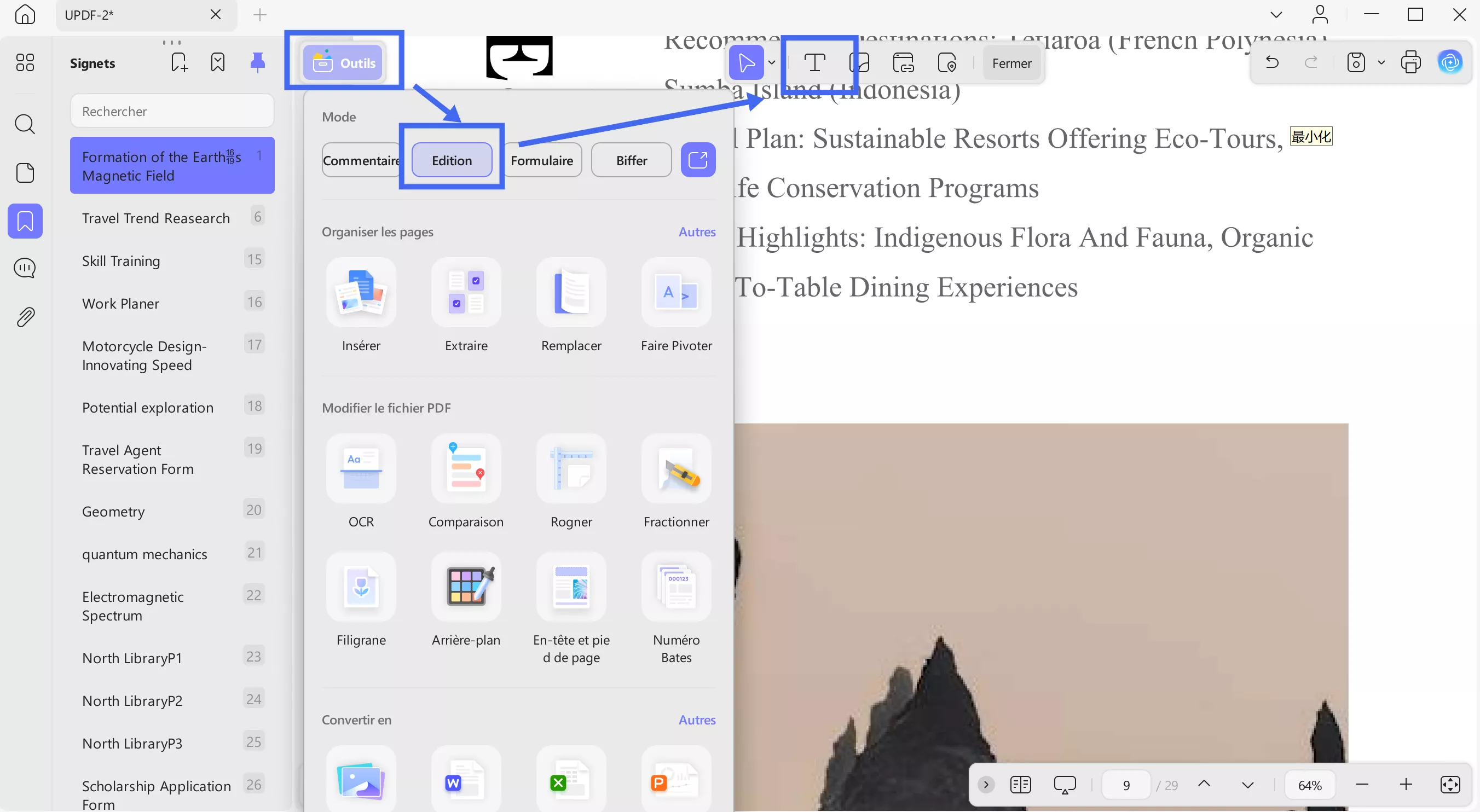Add a new bookmark with the plus icon
This screenshot has width=1480, height=812.
(x=178, y=62)
